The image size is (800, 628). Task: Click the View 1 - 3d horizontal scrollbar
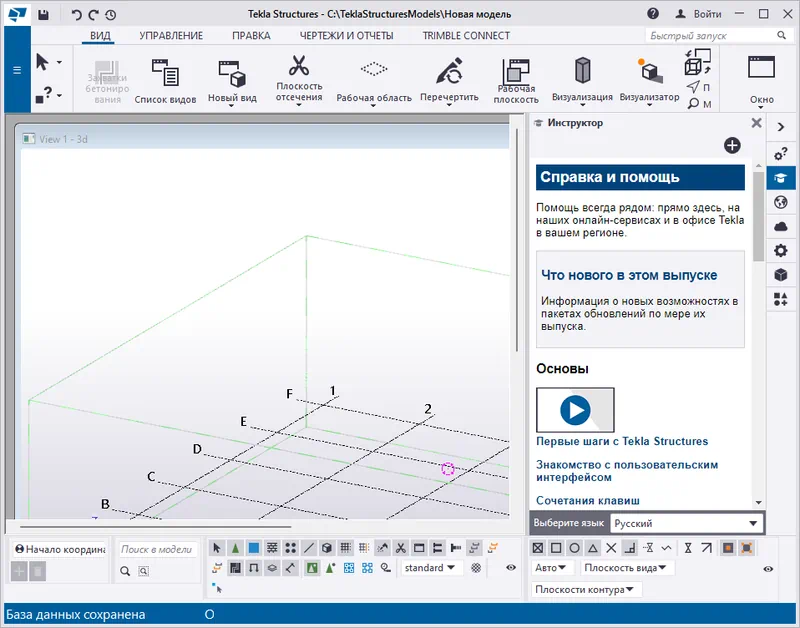tap(156, 526)
